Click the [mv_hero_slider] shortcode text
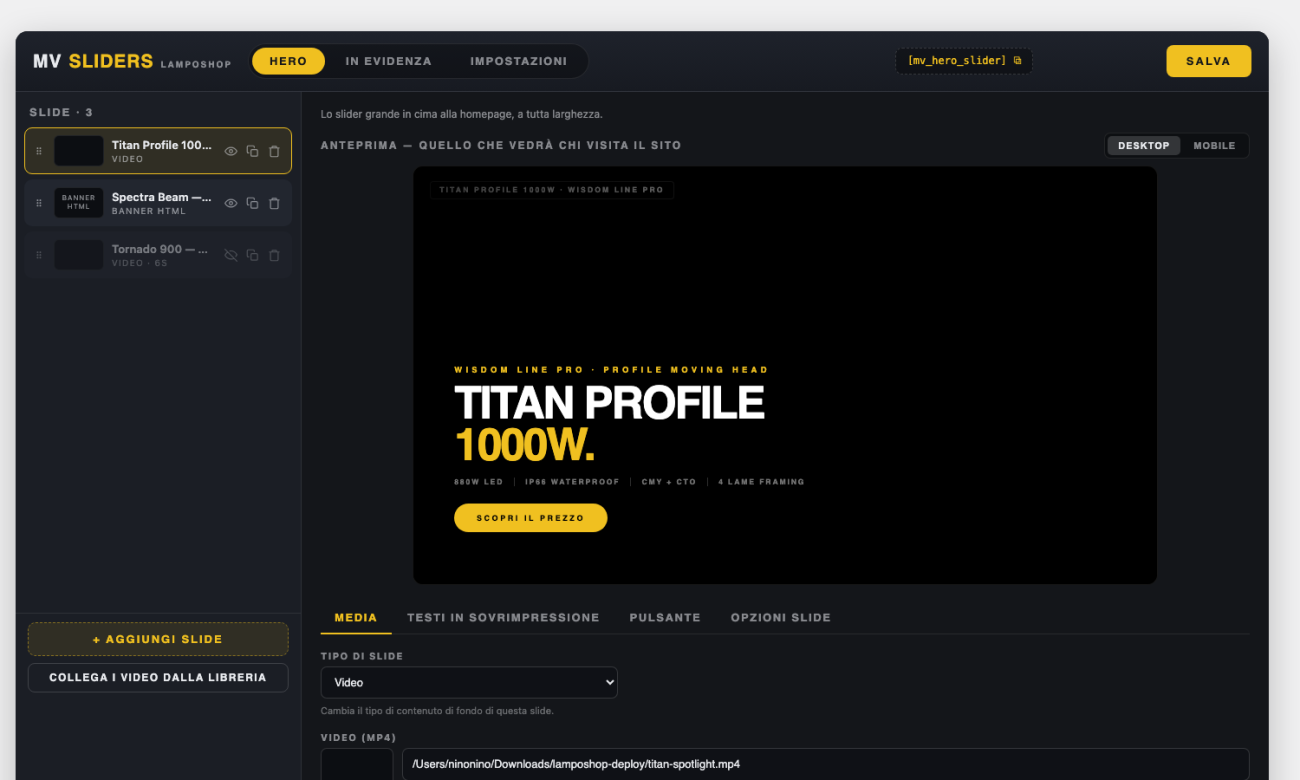The height and width of the screenshot is (780, 1300). [957, 61]
